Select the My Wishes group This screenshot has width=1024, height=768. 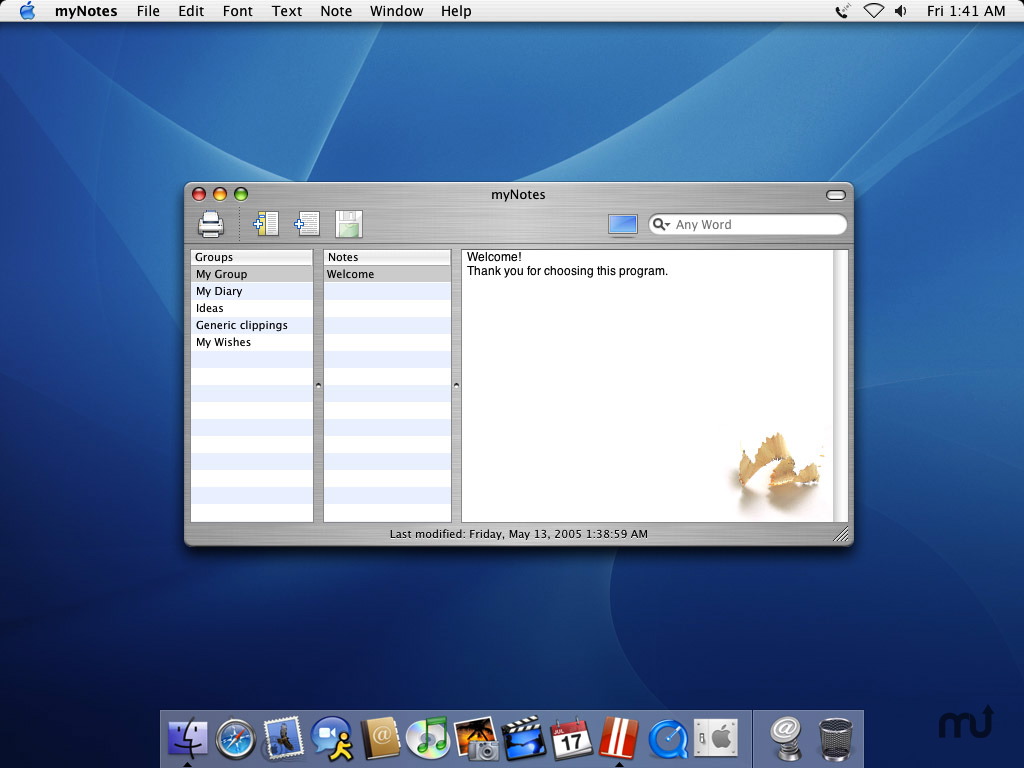(x=251, y=342)
